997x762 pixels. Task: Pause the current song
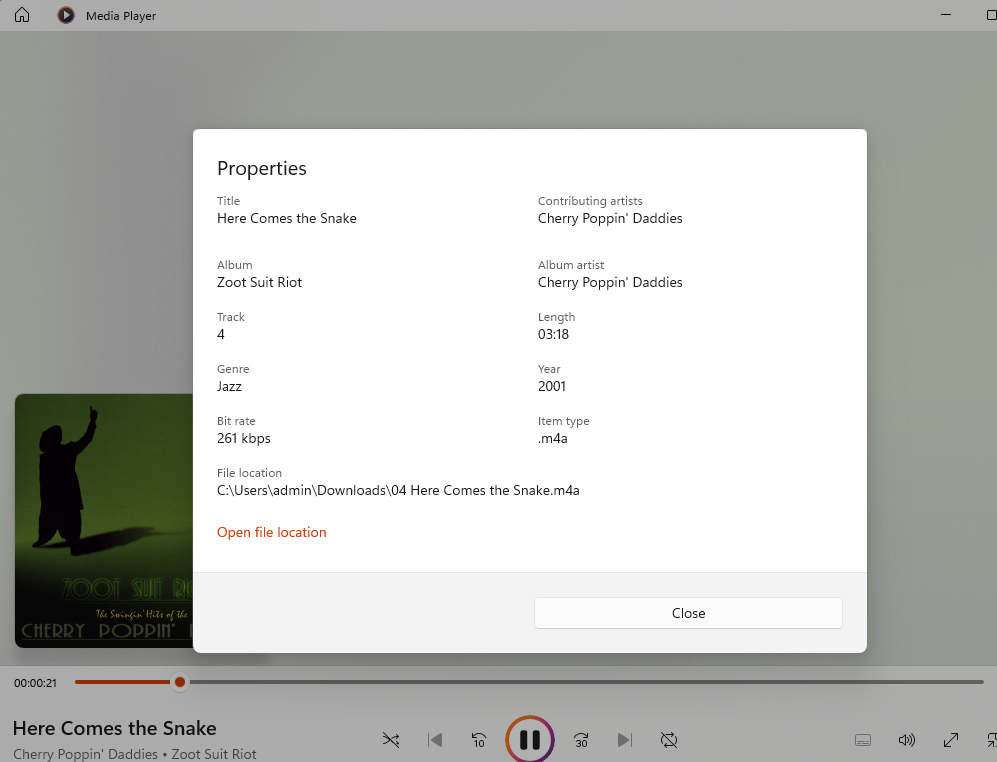(x=529, y=739)
